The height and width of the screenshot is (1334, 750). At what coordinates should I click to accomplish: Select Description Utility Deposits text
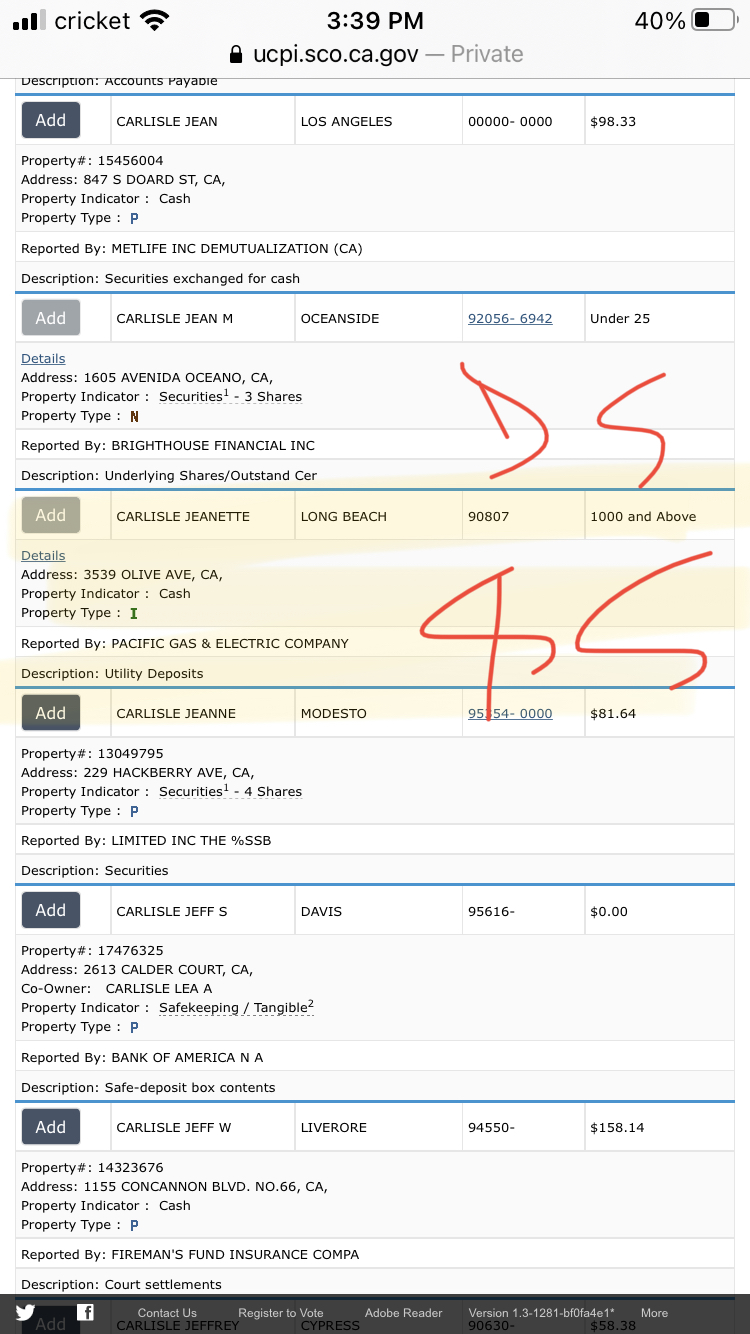112,673
